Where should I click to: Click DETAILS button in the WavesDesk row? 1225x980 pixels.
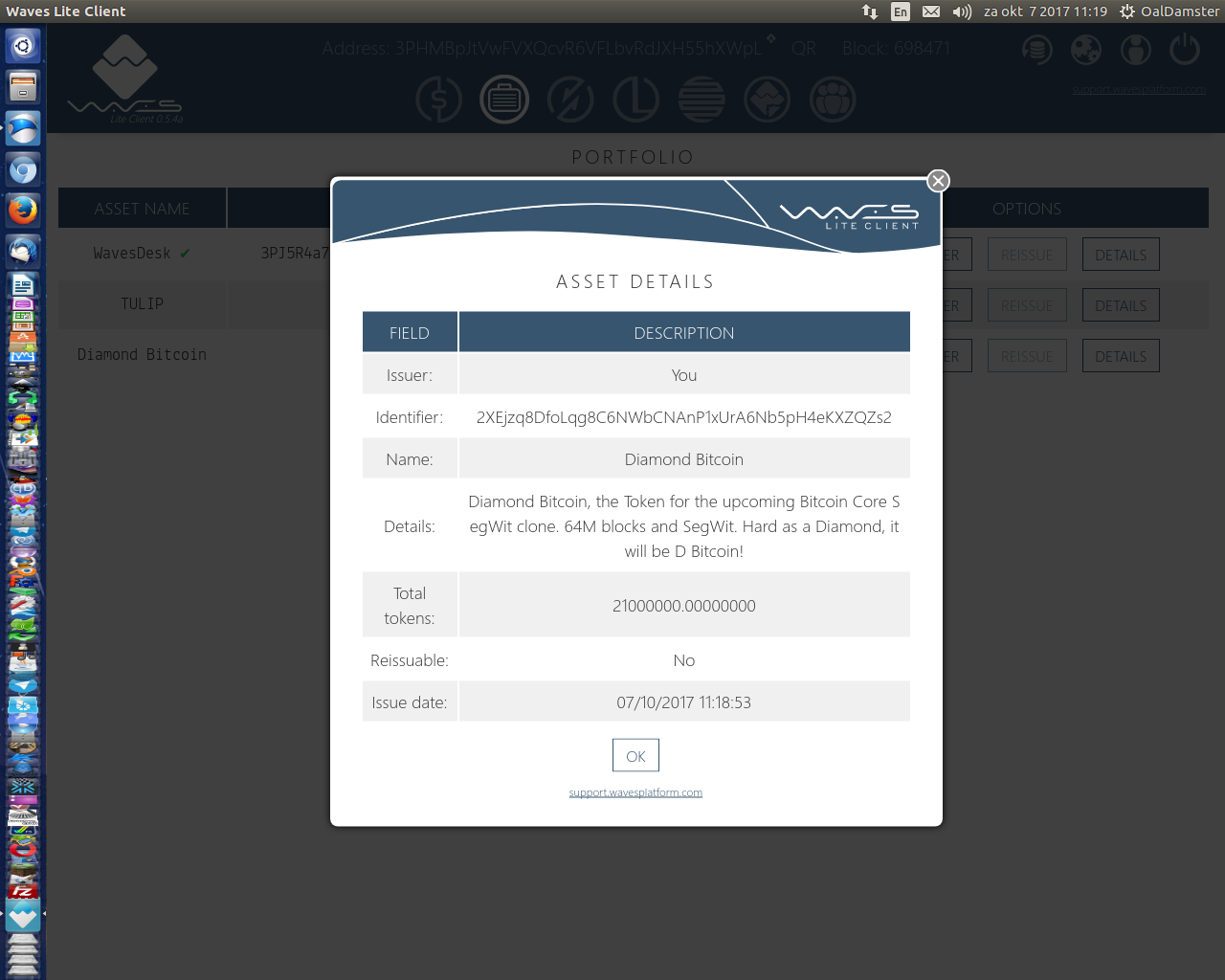pos(1121,255)
